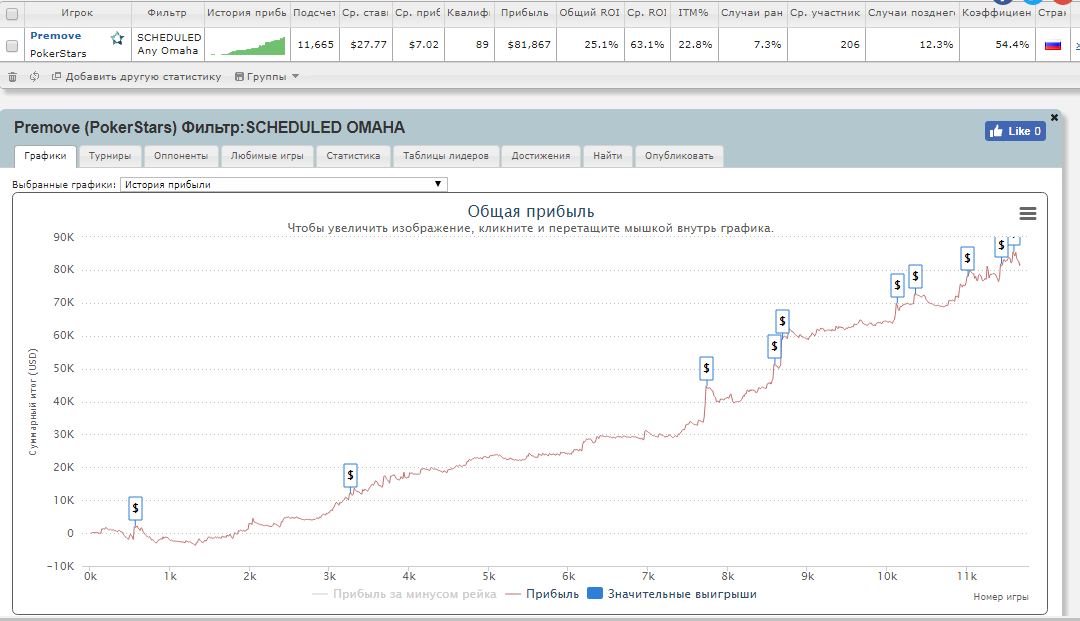The image size is (1080, 621).
Task: Select the big win marker at 55K level
Action: coord(774,346)
